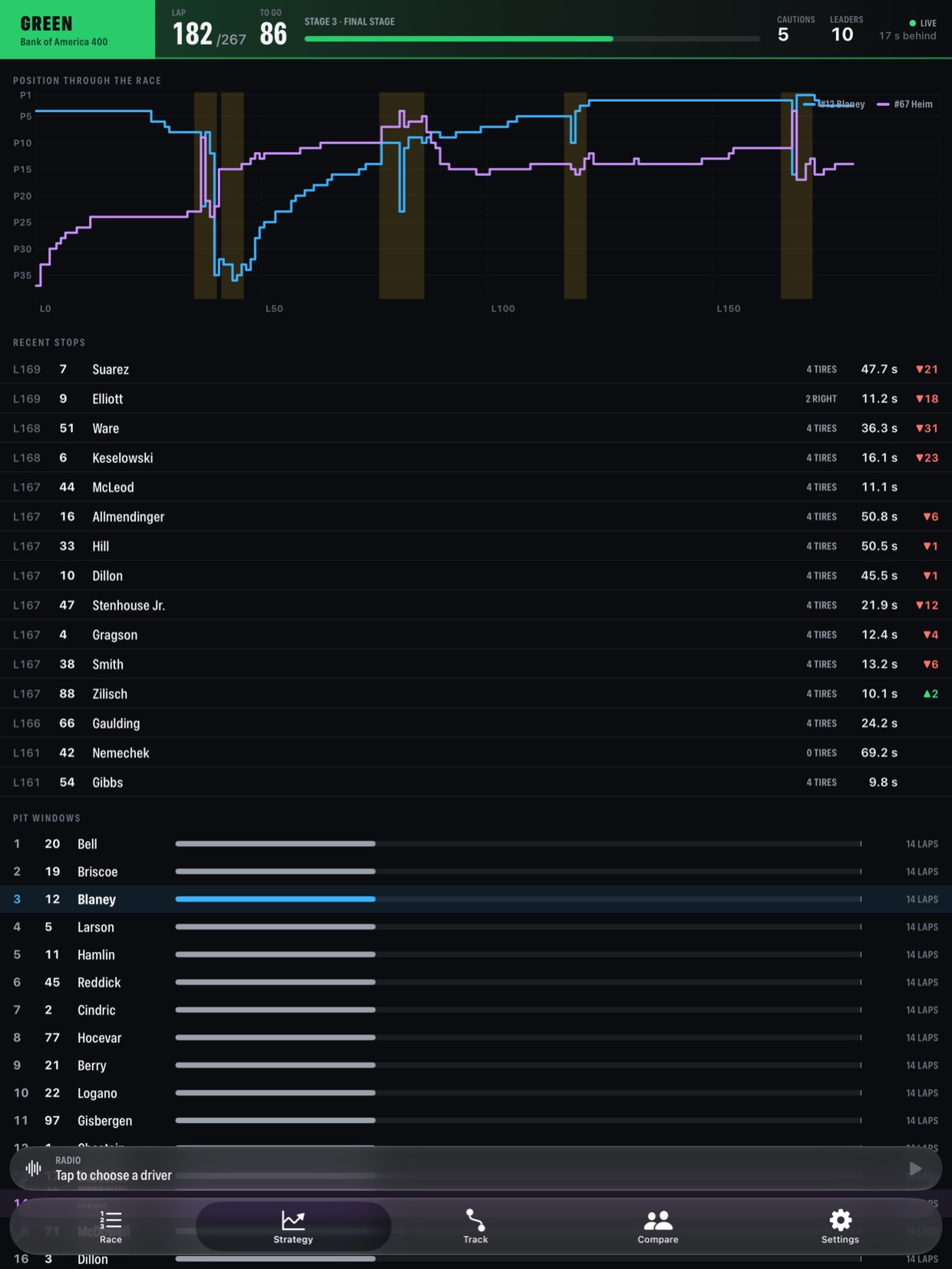Select Zilisch in recent stops
The image size is (952, 1269).
pos(476,694)
